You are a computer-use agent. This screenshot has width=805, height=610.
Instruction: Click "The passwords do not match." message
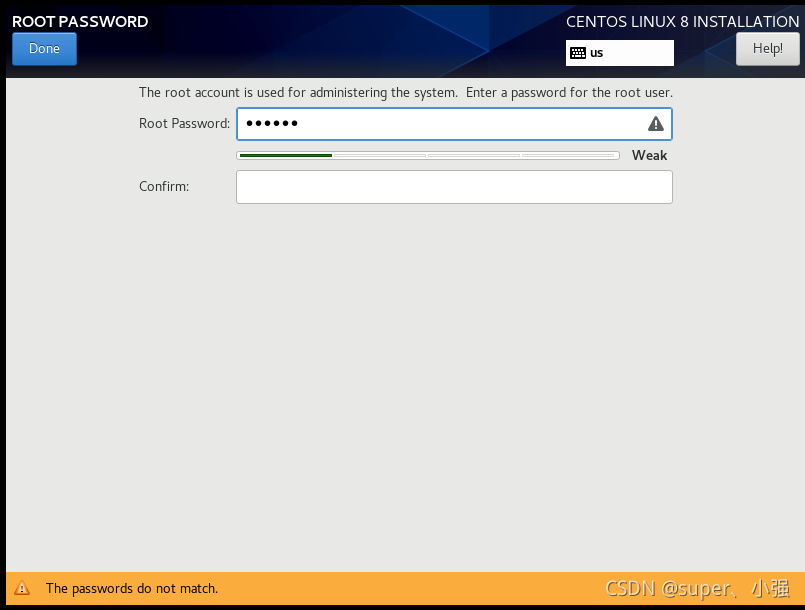[132, 588]
